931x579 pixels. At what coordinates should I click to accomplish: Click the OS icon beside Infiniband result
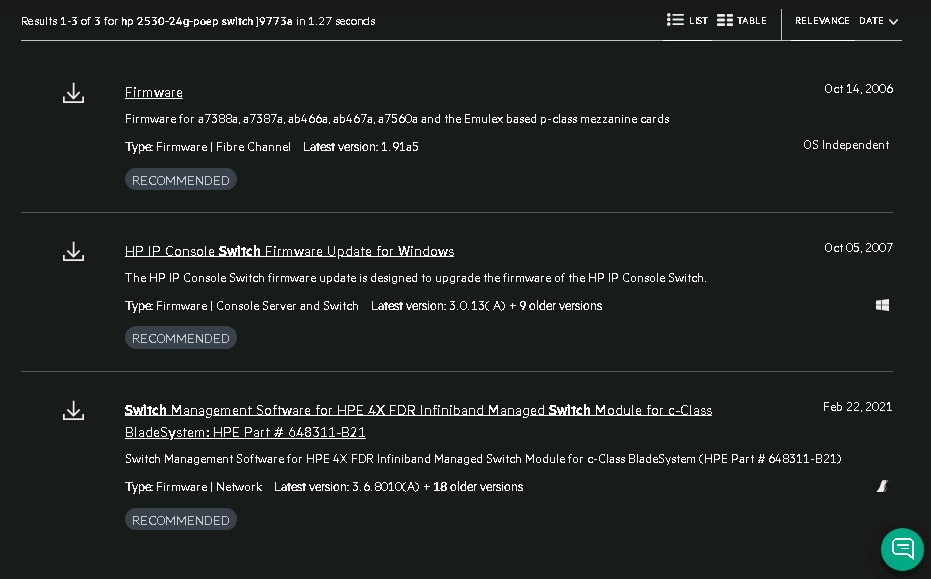click(x=882, y=486)
